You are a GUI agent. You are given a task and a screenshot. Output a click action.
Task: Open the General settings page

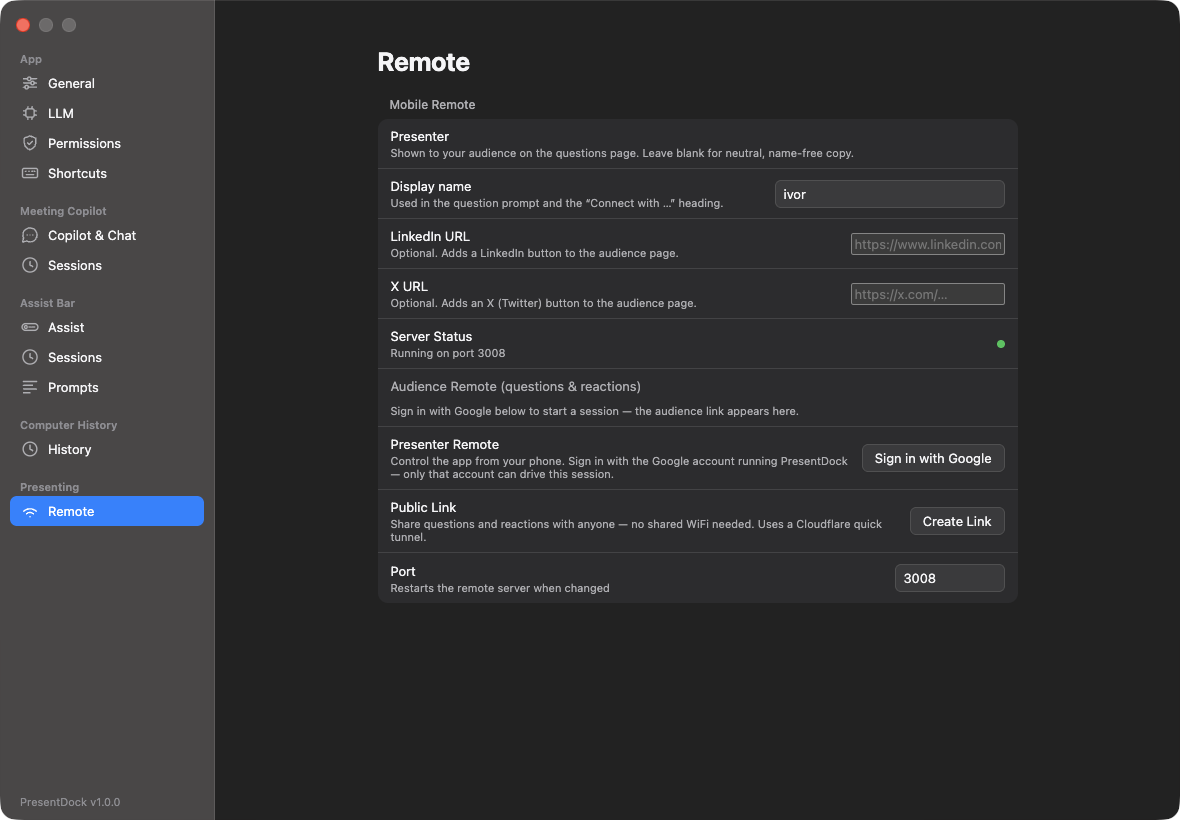pos(107,84)
